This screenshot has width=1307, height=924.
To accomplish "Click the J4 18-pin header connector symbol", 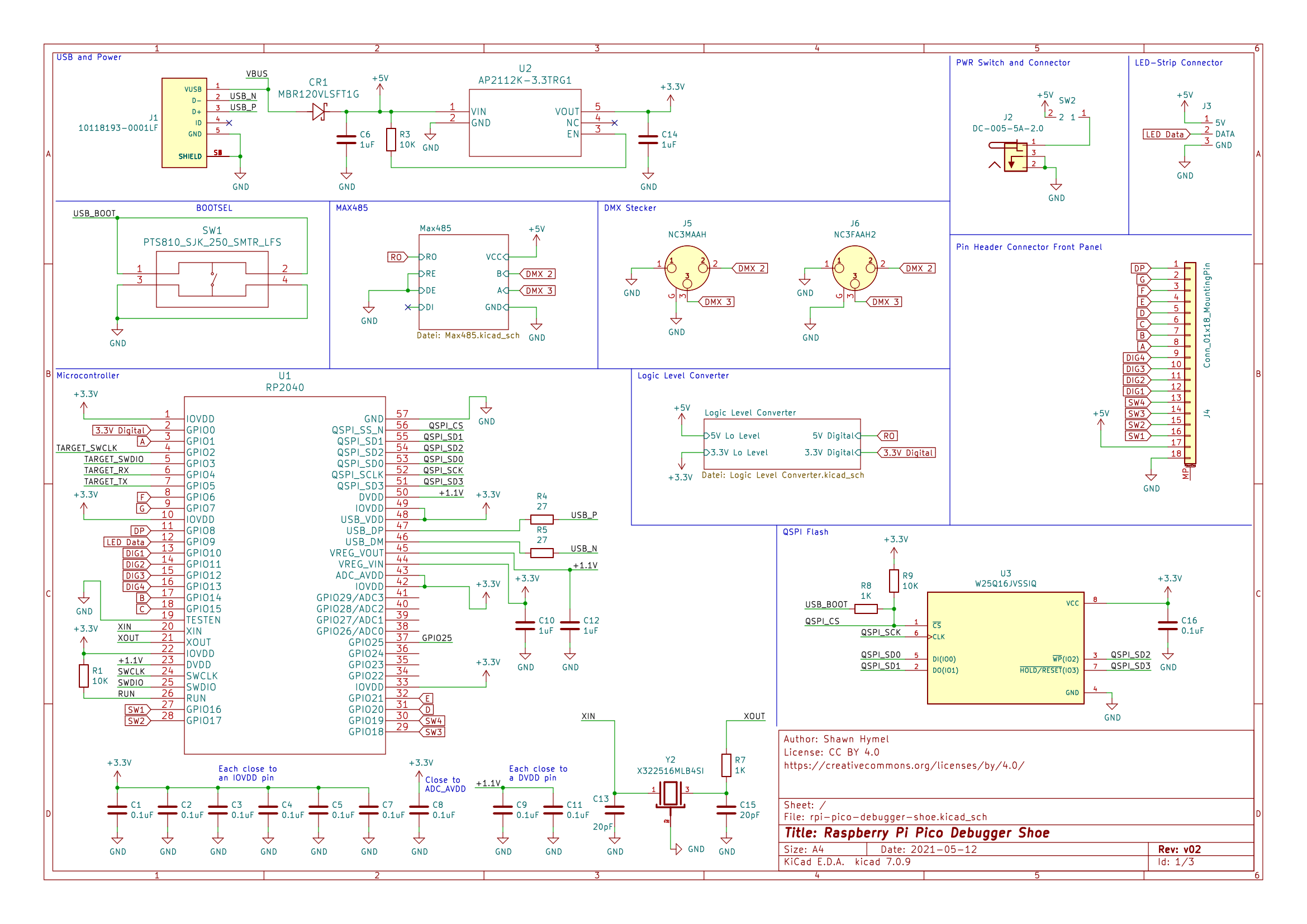I will pos(1189,363).
